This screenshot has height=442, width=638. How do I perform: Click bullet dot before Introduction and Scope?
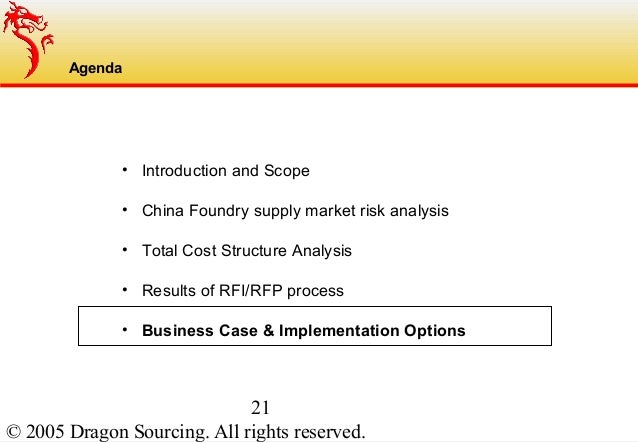[125, 170]
